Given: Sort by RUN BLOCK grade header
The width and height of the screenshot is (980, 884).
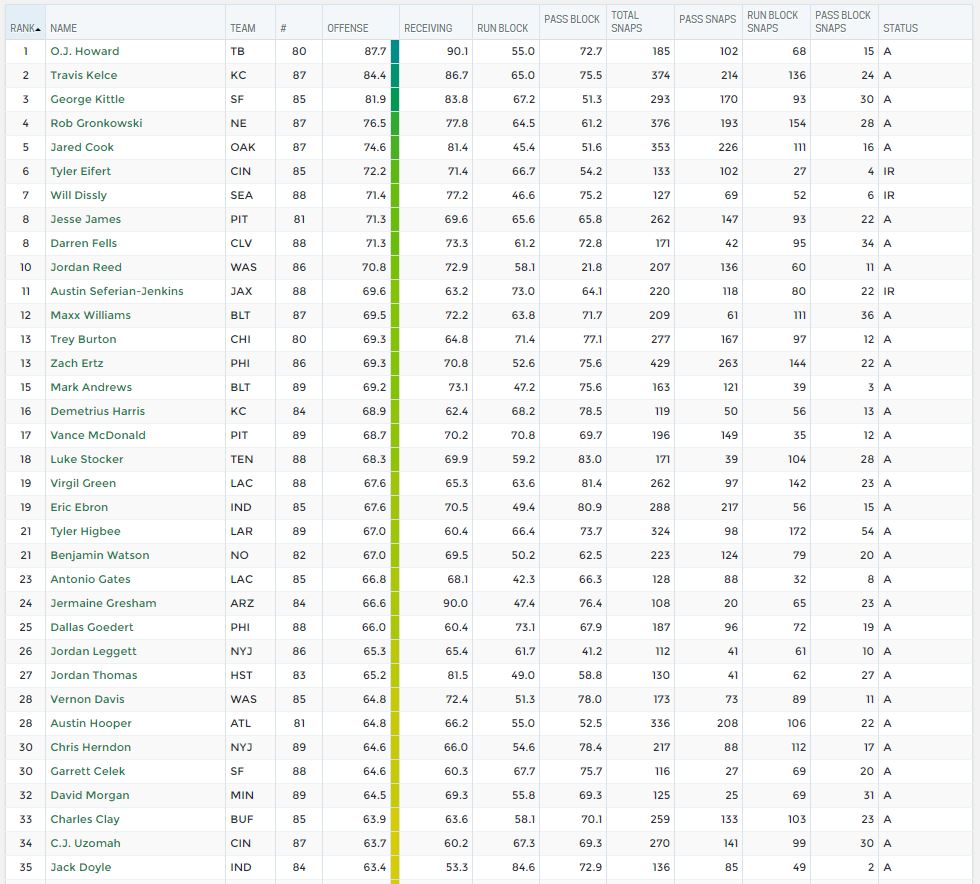Looking at the screenshot, I should pyautogui.click(x=502, y=28).
